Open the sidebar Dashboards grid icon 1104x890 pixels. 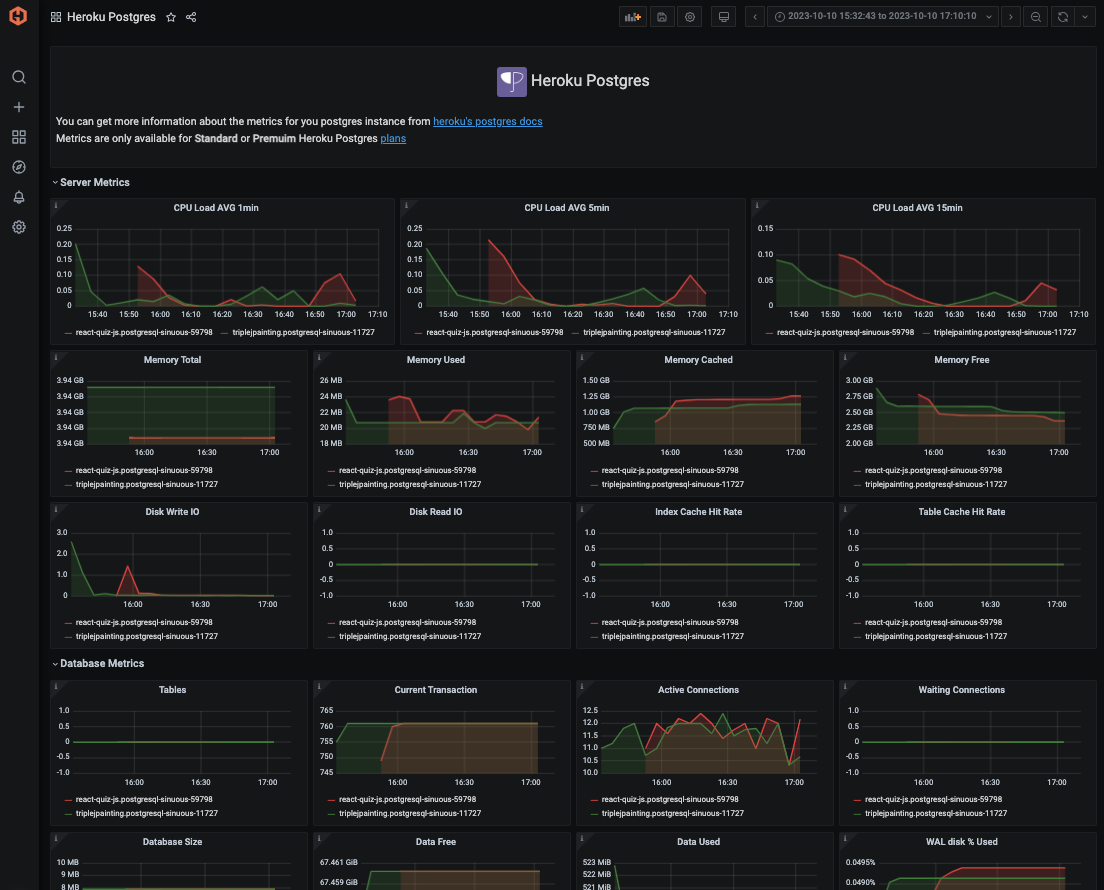(x=19, y=137)
